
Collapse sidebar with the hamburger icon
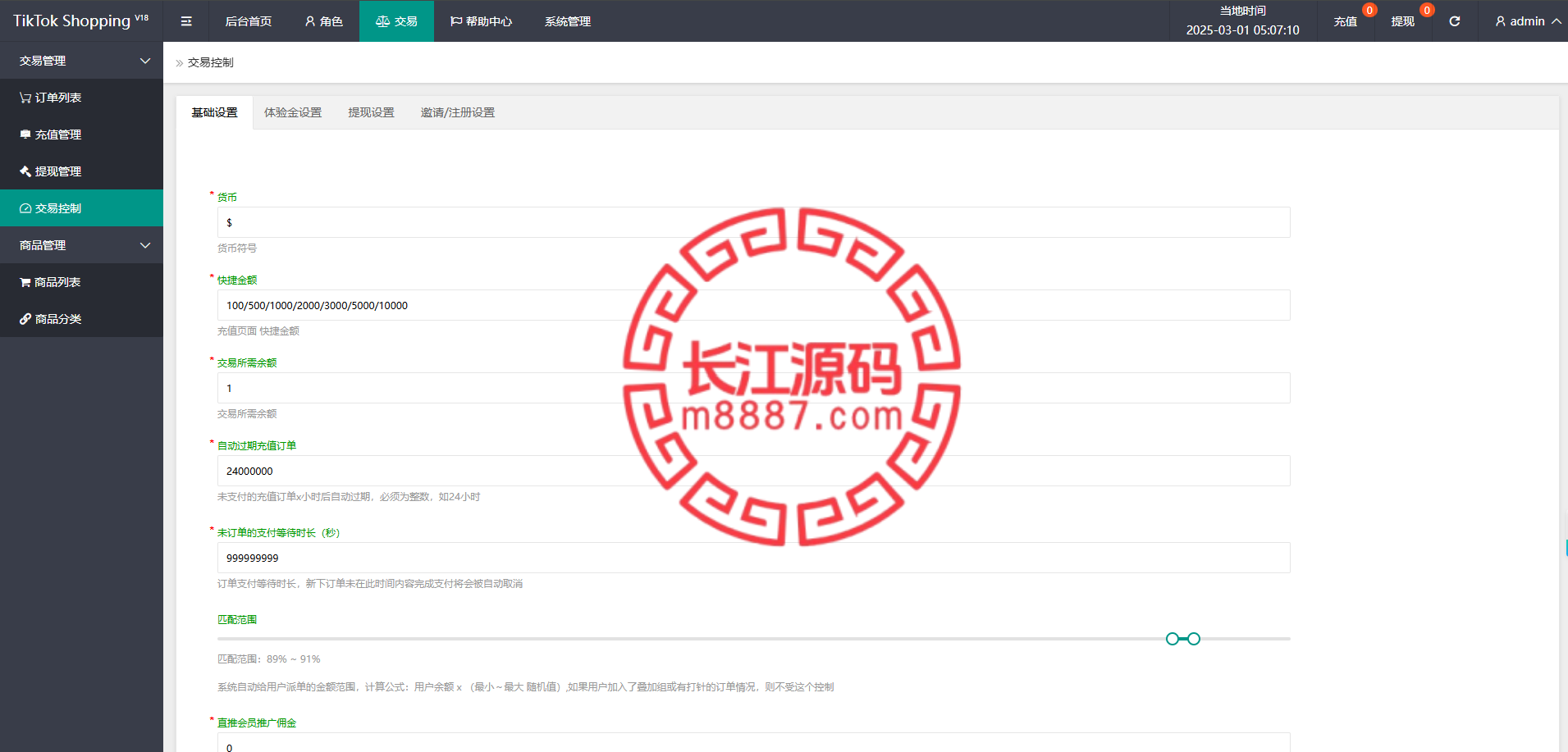(x=186, y=21)
